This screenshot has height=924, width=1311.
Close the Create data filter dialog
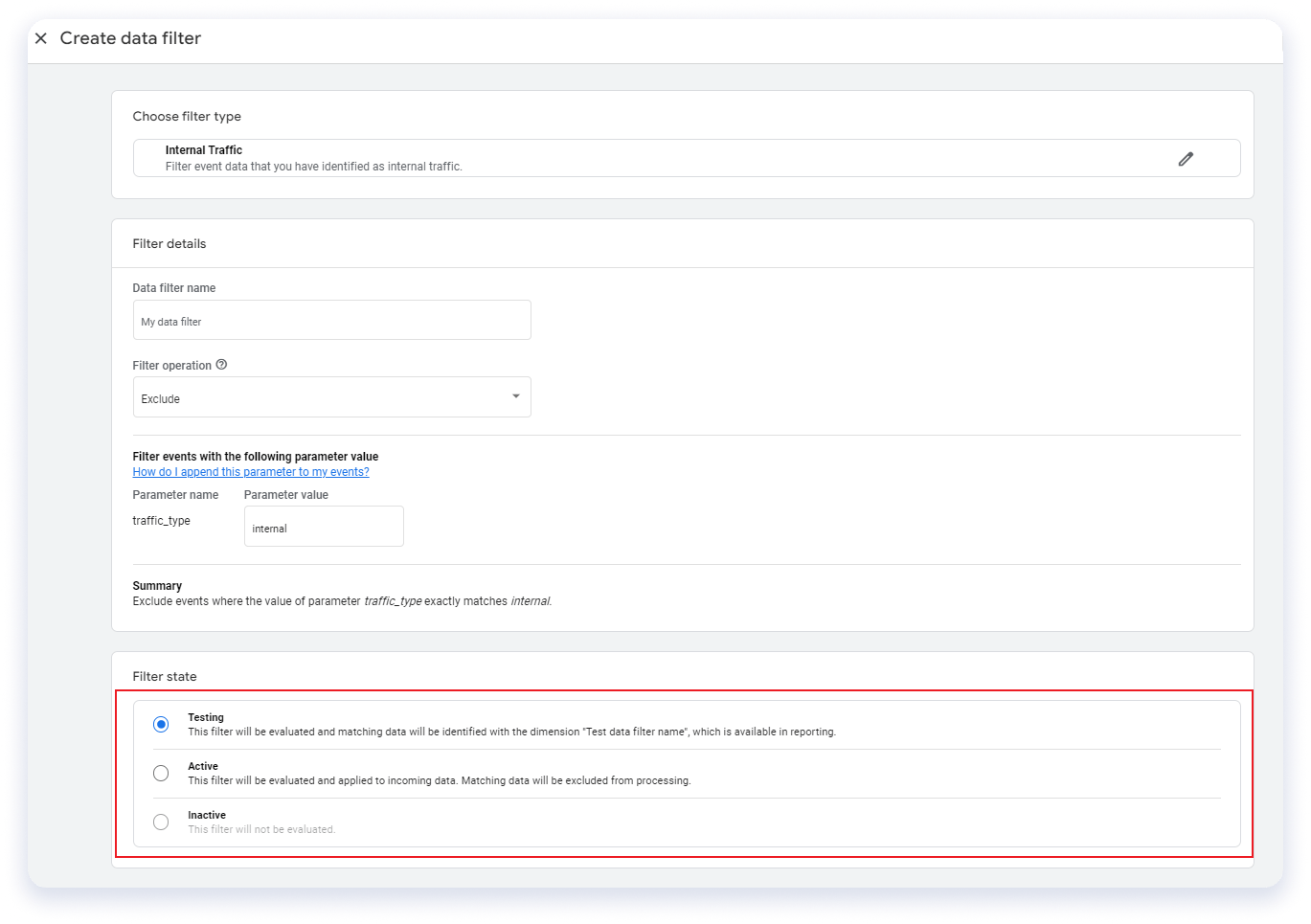point(41,38)
